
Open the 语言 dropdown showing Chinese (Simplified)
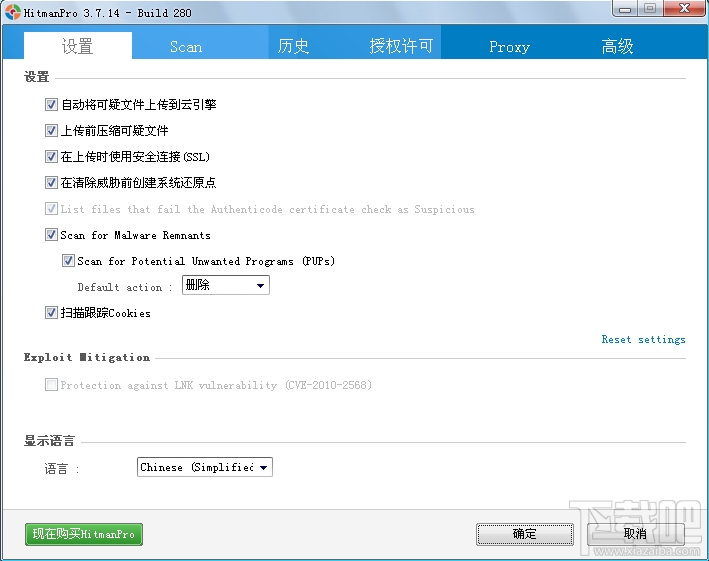204,467
